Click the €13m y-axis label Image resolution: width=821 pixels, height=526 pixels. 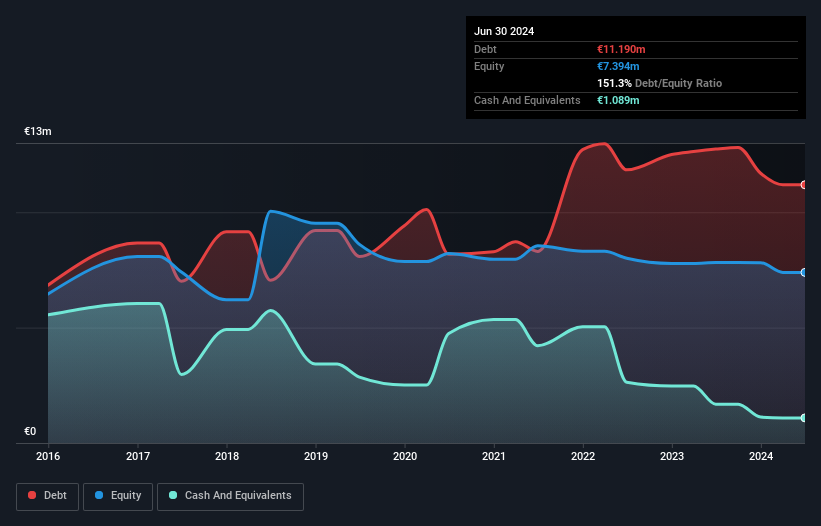(x=38, y=131)
